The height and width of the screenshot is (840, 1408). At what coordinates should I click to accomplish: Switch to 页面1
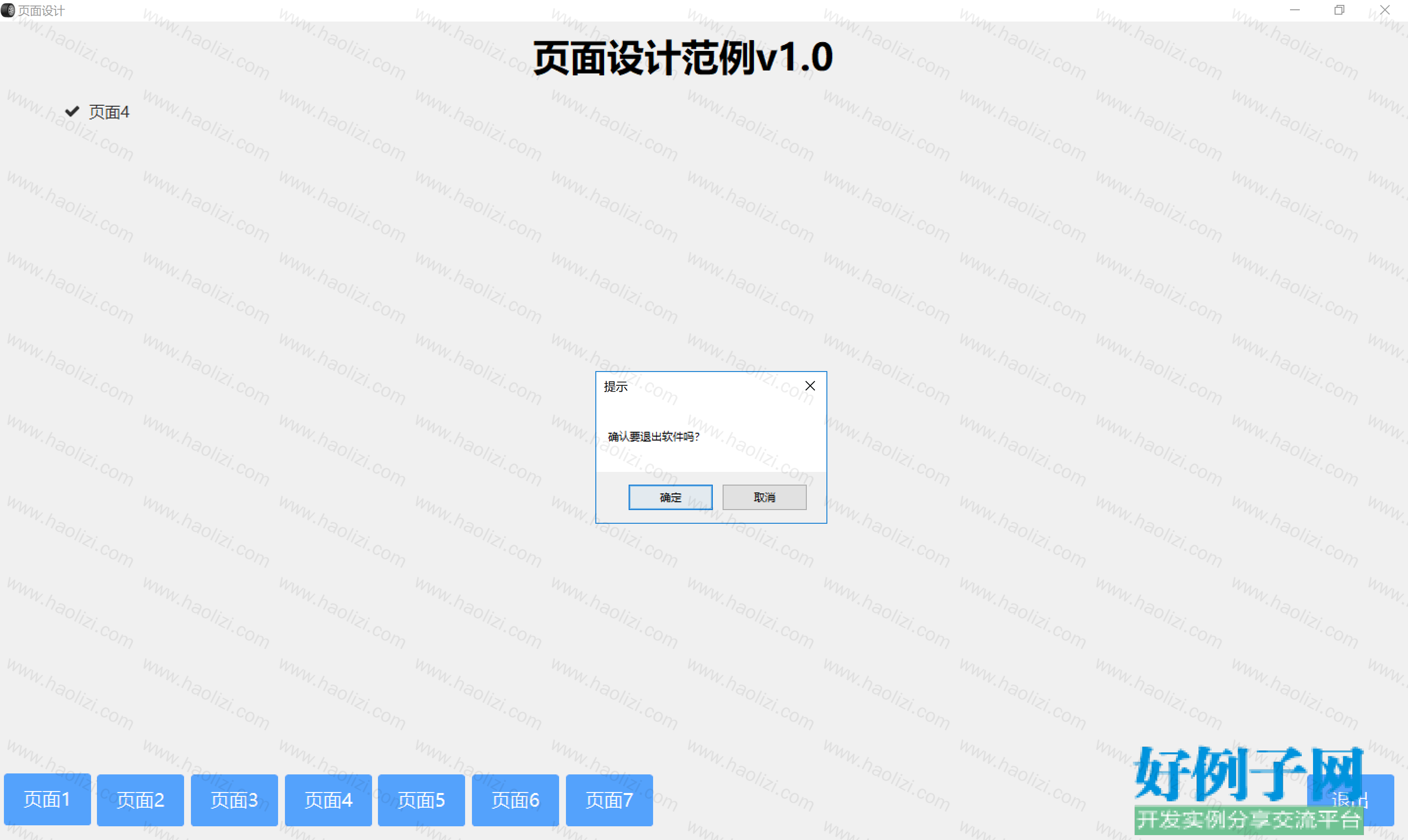pos(47,799)
